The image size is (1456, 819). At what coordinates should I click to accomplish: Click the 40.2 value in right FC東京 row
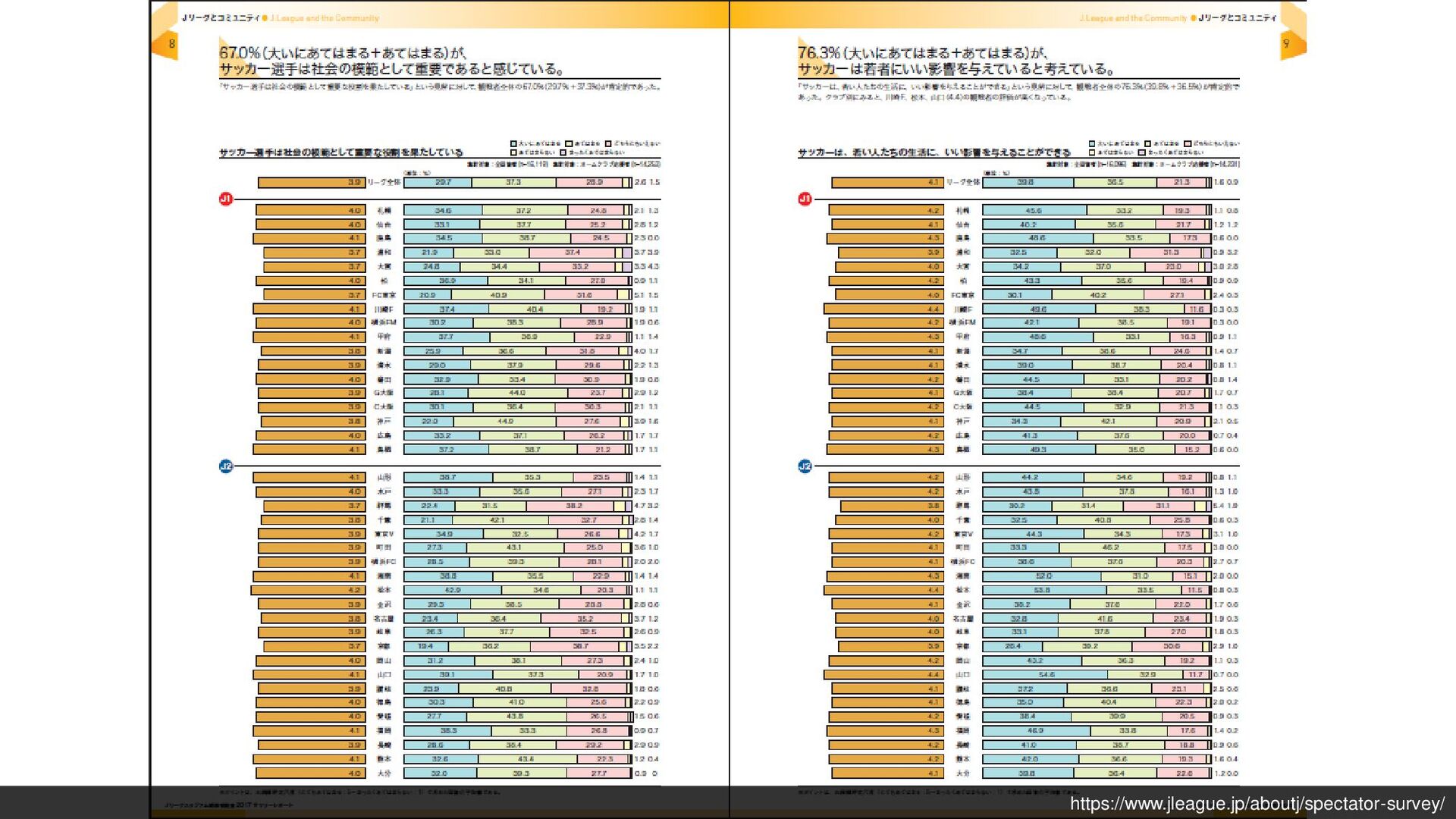point(1097,295)
